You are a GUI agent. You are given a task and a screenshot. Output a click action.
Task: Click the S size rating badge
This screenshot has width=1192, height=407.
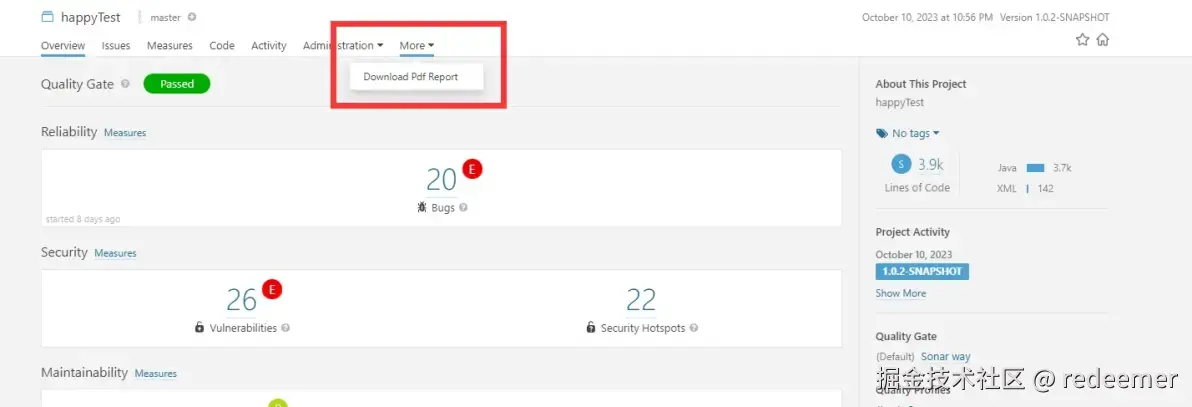[902, 165]
